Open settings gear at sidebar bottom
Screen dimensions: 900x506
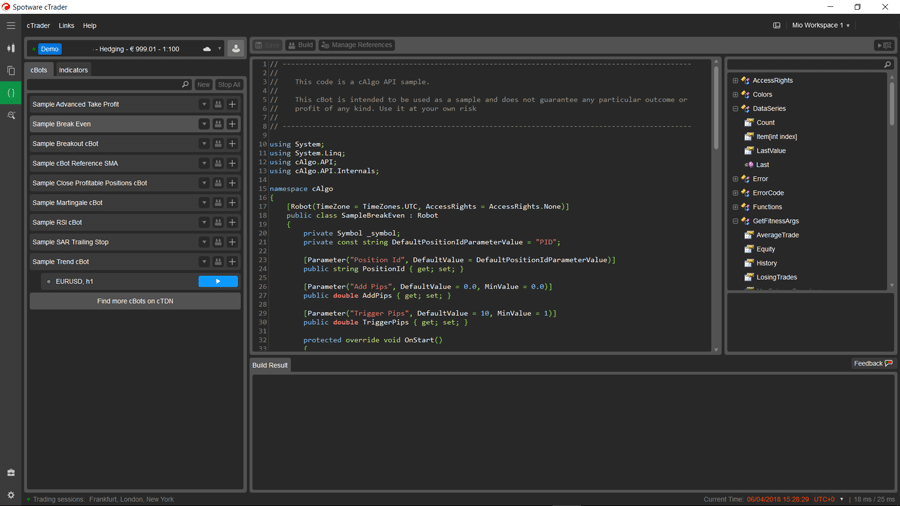(x=11, y=495)
